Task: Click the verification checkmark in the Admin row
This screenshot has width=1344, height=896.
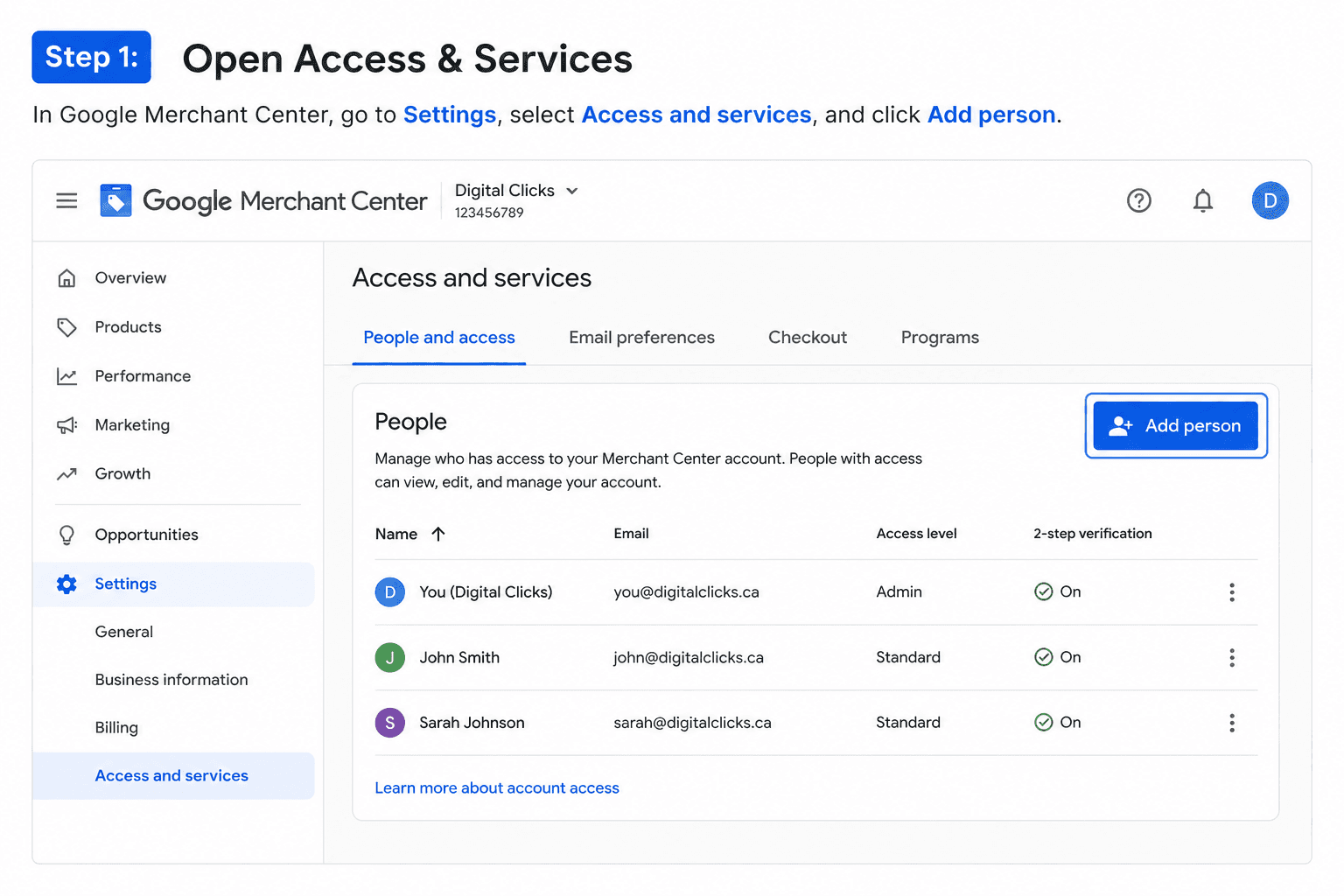Action: [x=1043, y=592]
